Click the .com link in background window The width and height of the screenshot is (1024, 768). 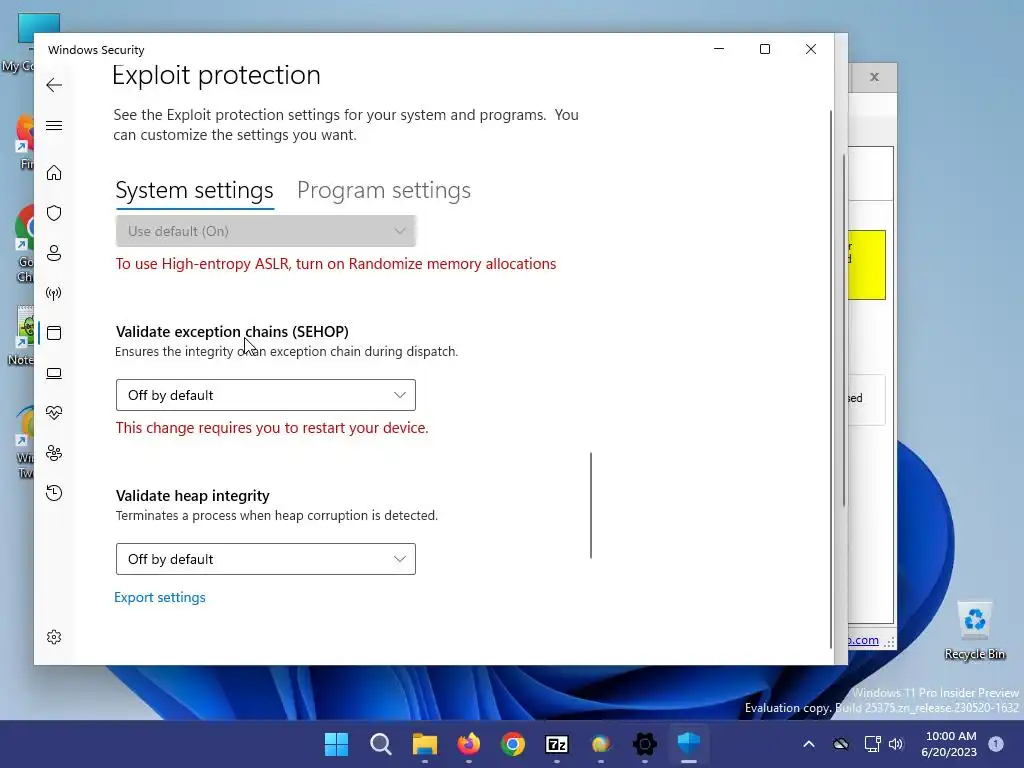(x=863, y=640)
